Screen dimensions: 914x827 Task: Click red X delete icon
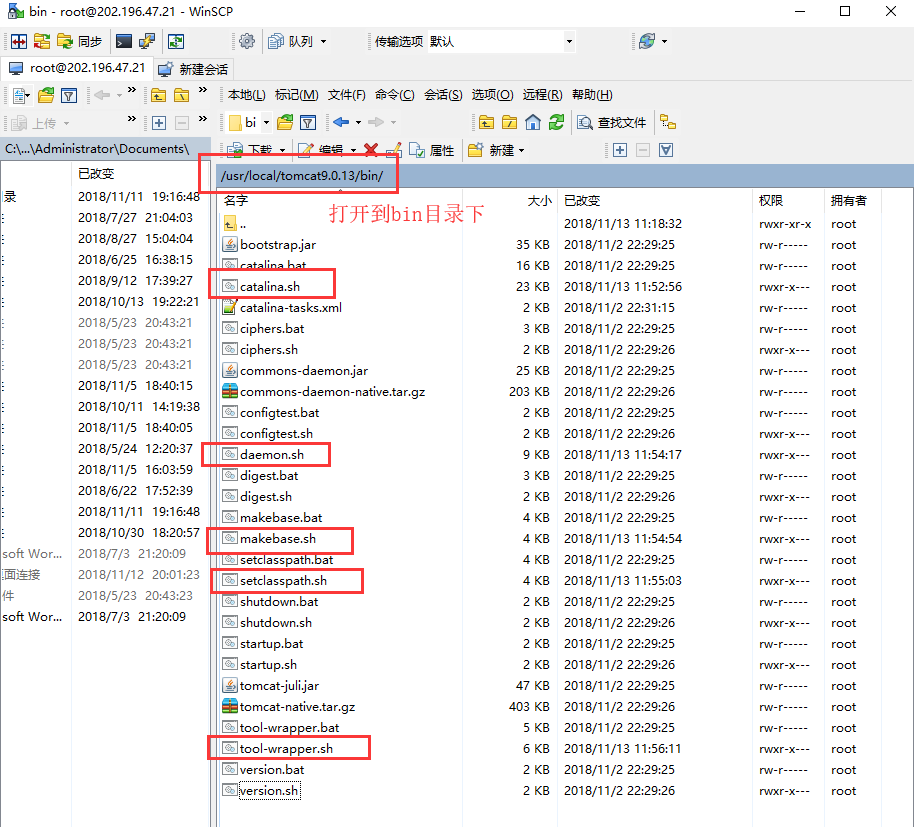371,150
